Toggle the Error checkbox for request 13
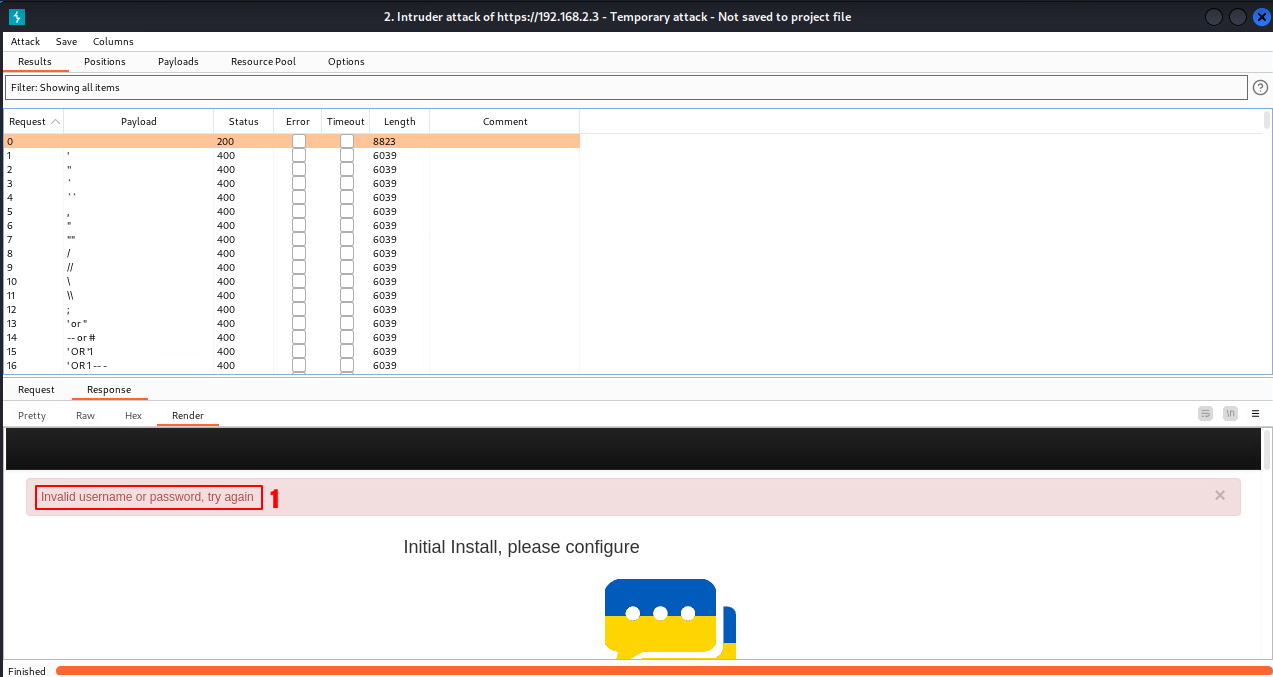The width and height of the screenshot is (1273, 677). 299,324
